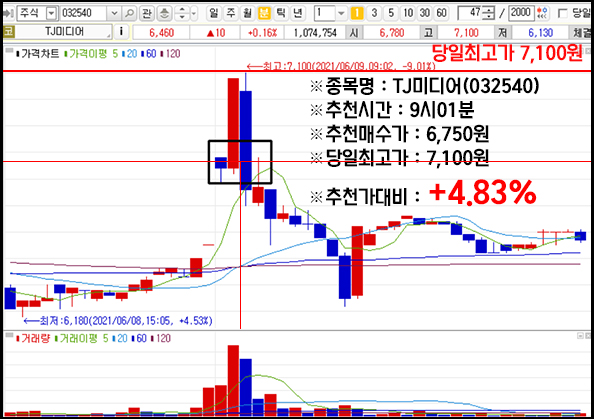Click the magnifier stock search icon
Viewport: 594px width, 419px height.
coord(129,14)
